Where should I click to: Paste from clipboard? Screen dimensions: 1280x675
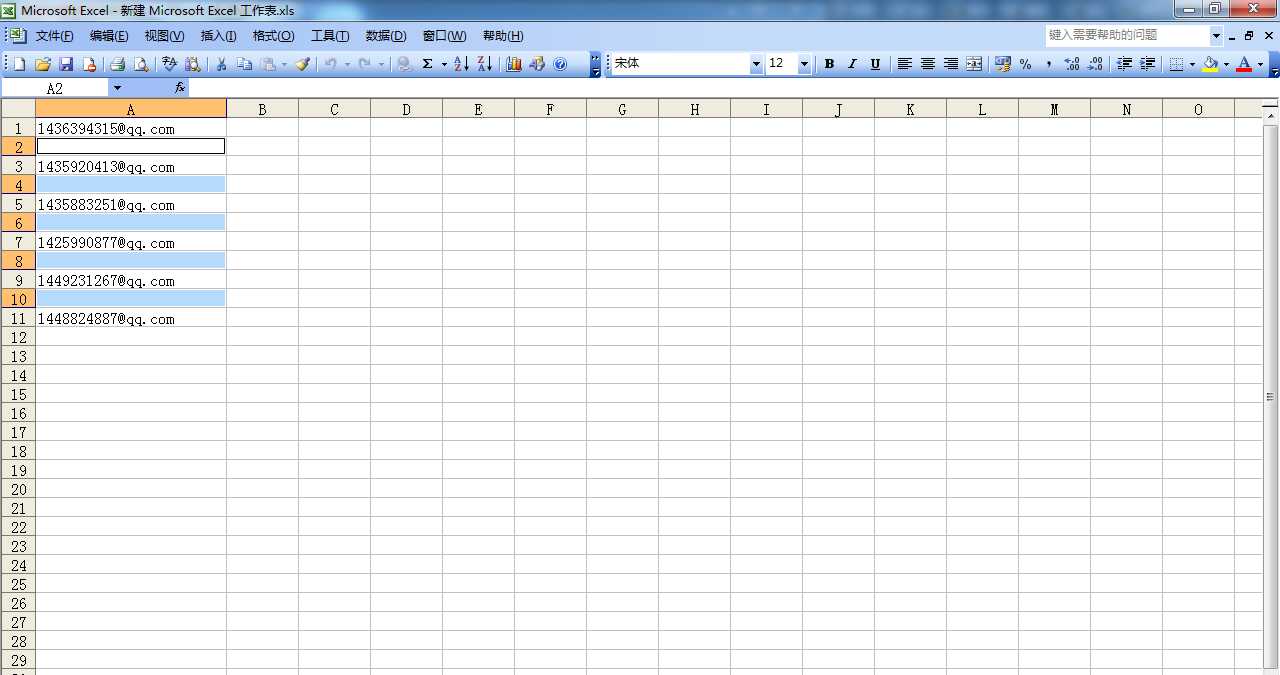pyautogui.click(x=268, y=64)
